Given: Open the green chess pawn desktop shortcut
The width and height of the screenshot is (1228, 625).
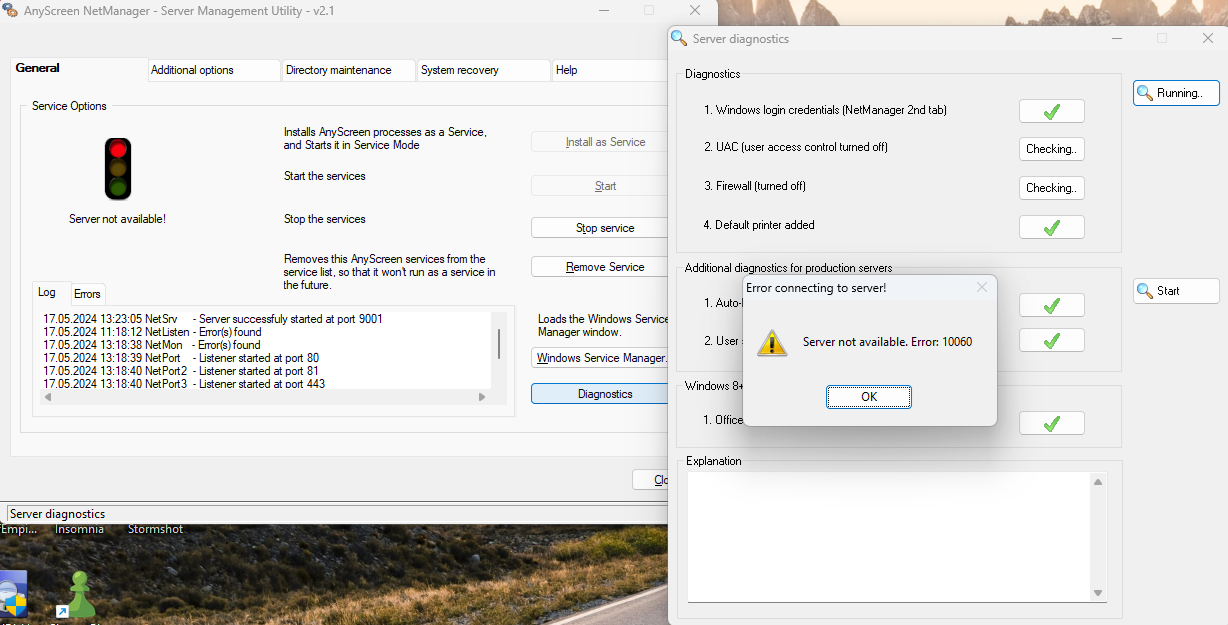Looking at the screenshot, I should coord(80,595).
